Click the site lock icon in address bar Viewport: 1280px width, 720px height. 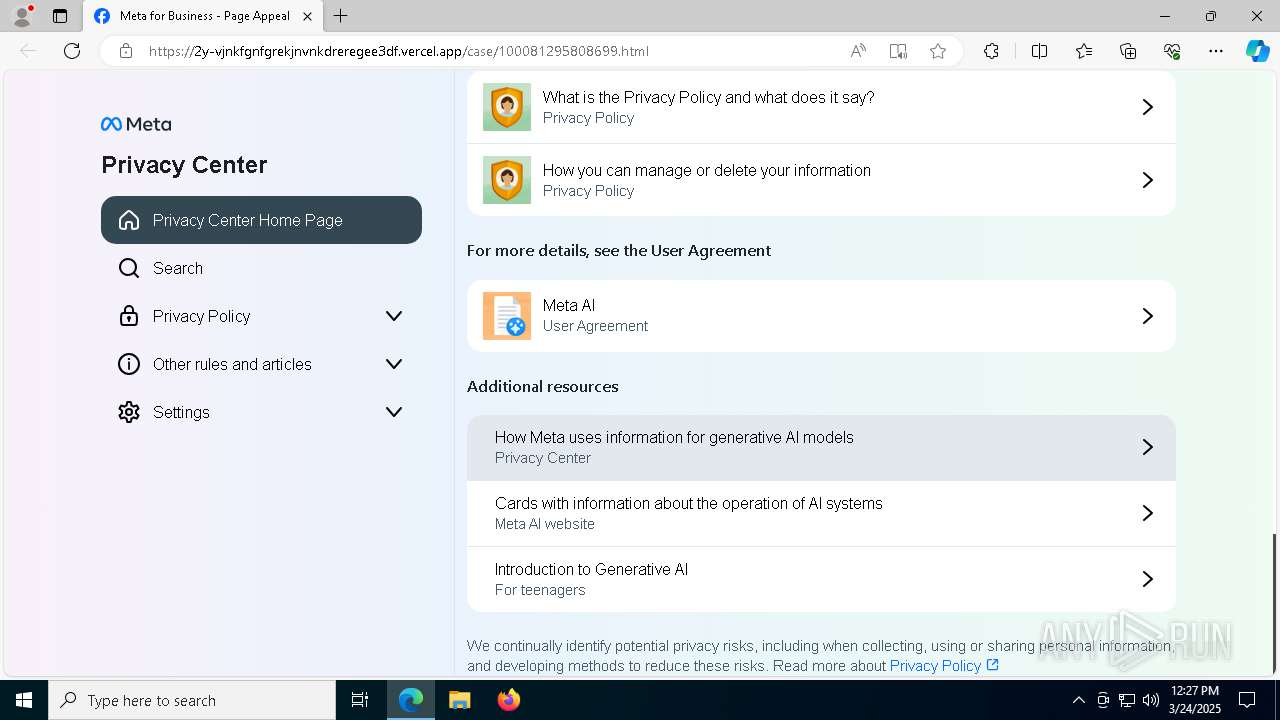(x=126, y=51)
